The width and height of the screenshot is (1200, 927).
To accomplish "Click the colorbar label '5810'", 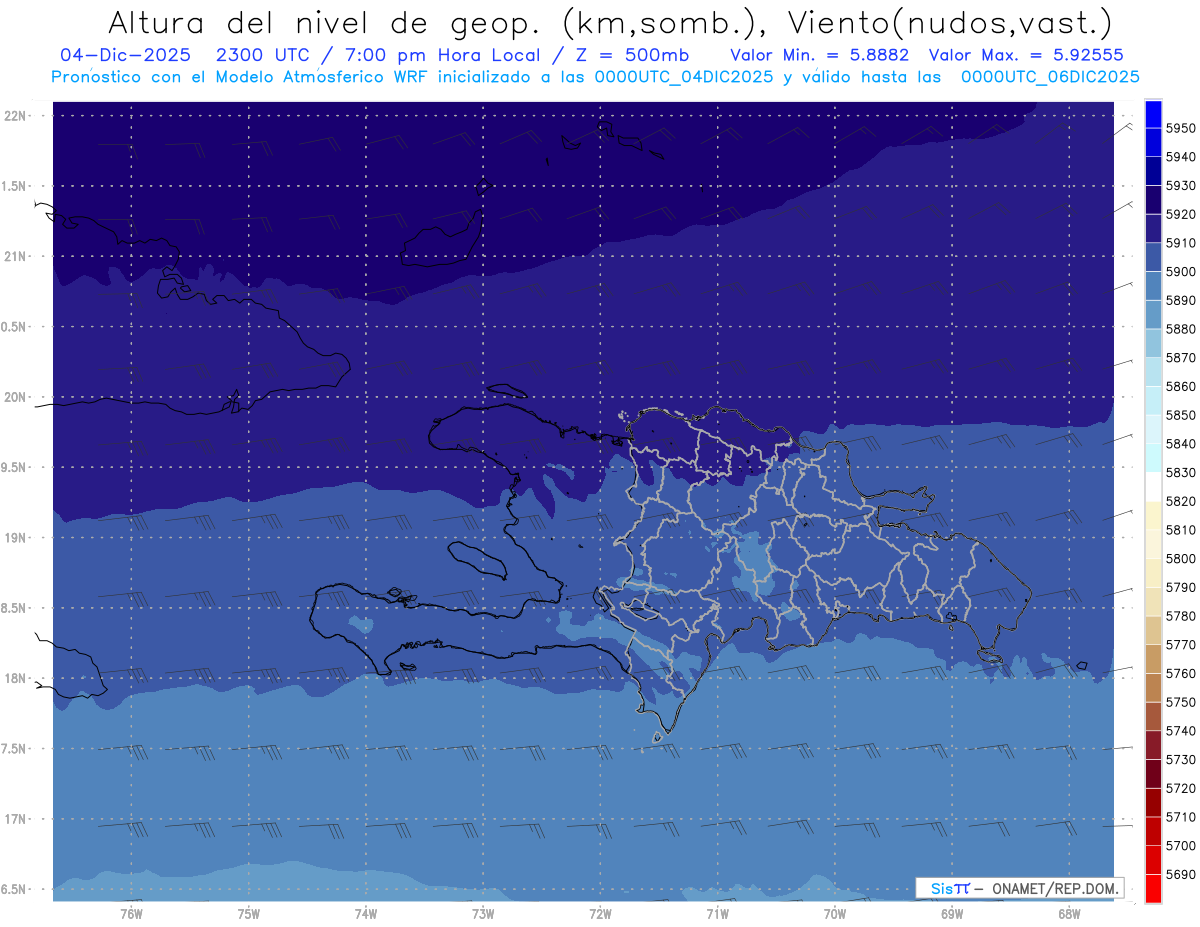I will coord(1181,530).
